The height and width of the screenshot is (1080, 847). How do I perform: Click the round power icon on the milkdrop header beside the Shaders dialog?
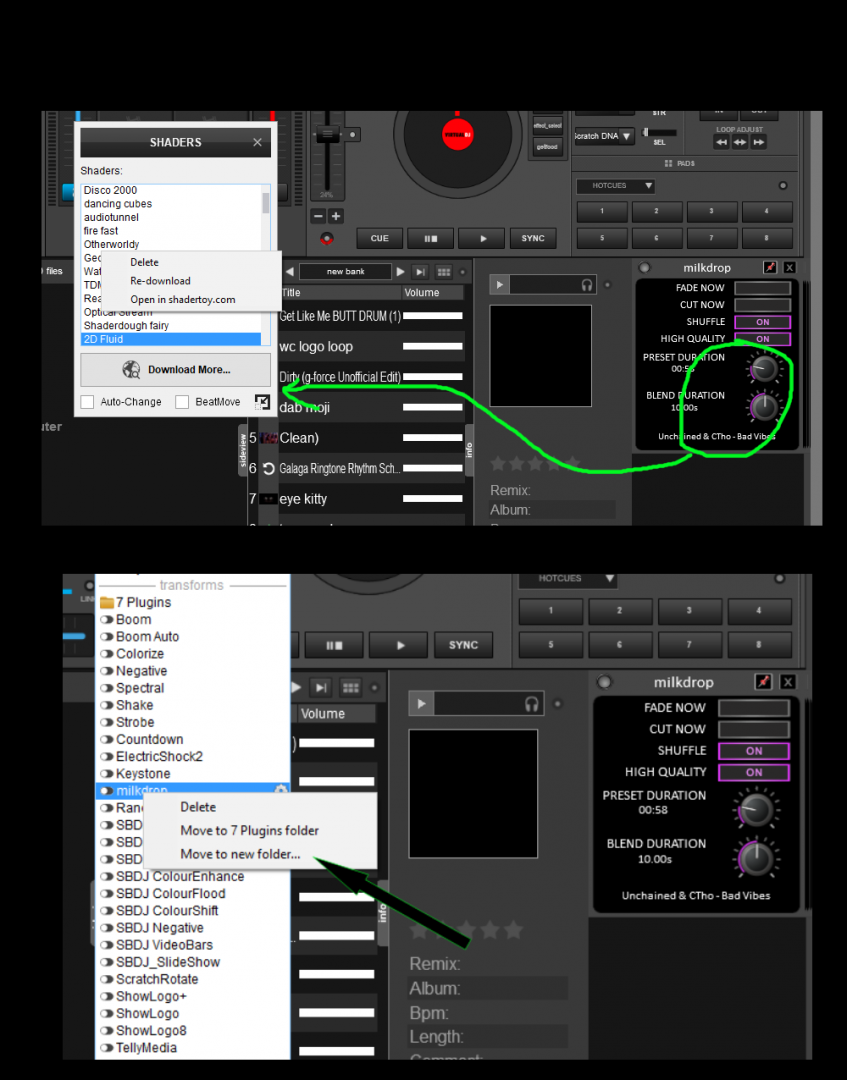(645, 268)
